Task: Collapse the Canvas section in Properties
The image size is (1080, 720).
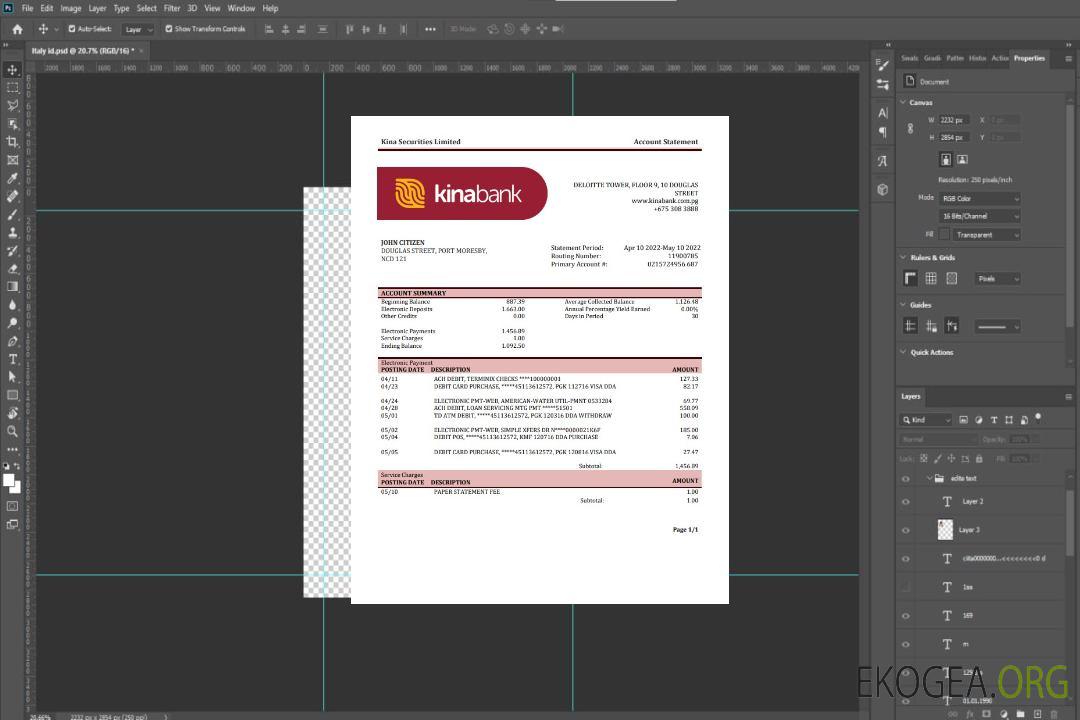Action: (x=904, y=103)
